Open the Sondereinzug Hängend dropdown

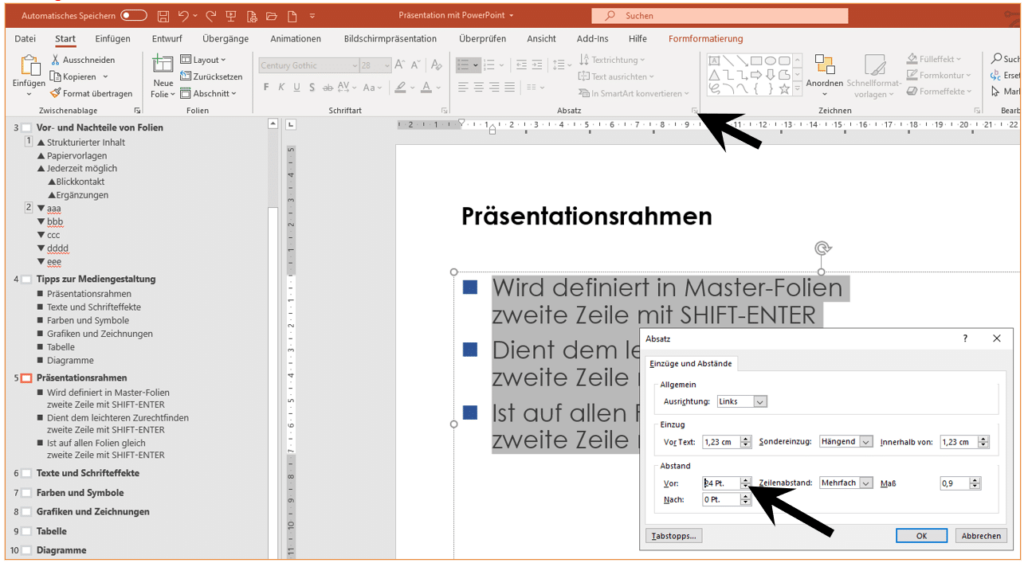866,442
